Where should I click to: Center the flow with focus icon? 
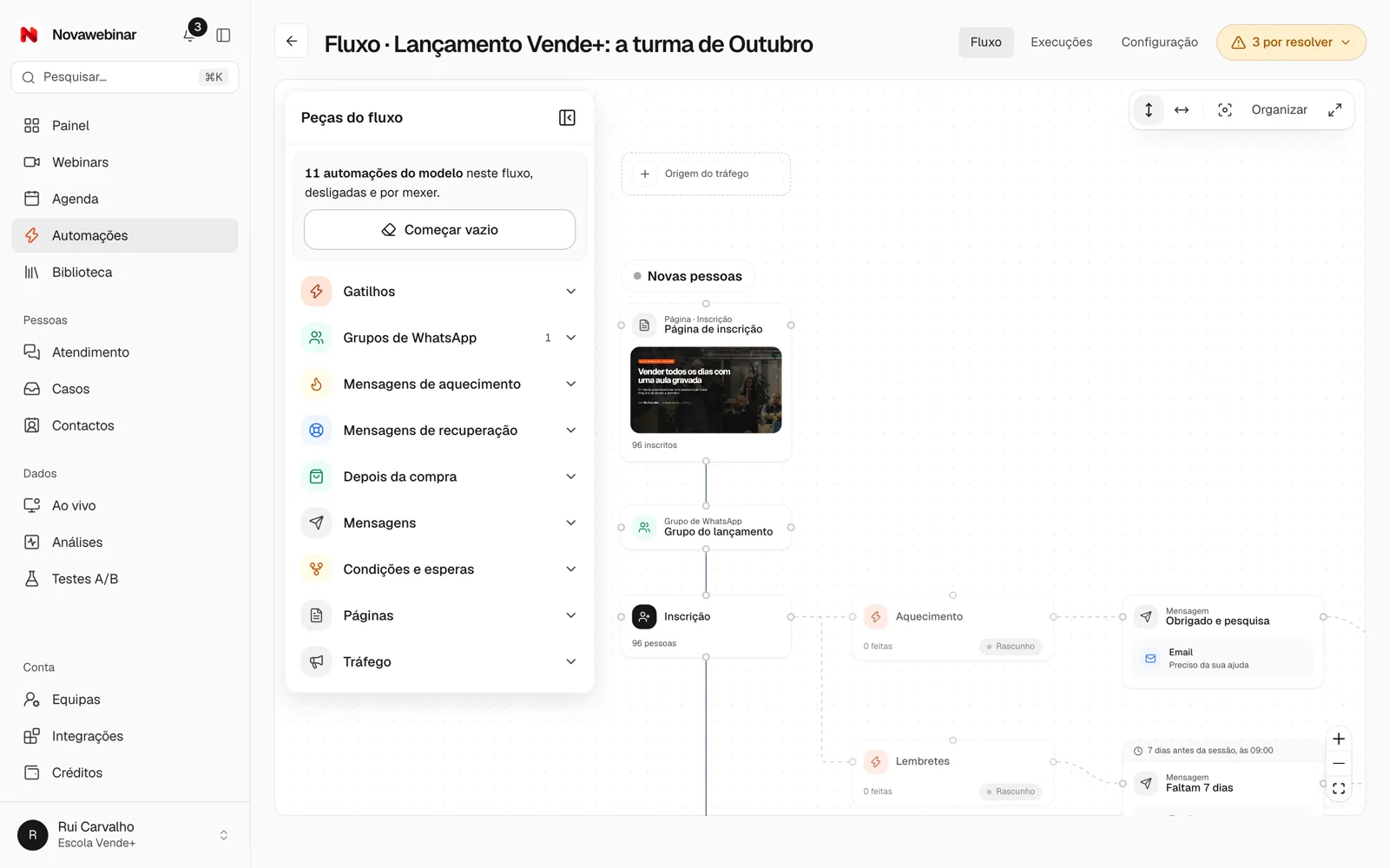click(x=1225, y=109)
